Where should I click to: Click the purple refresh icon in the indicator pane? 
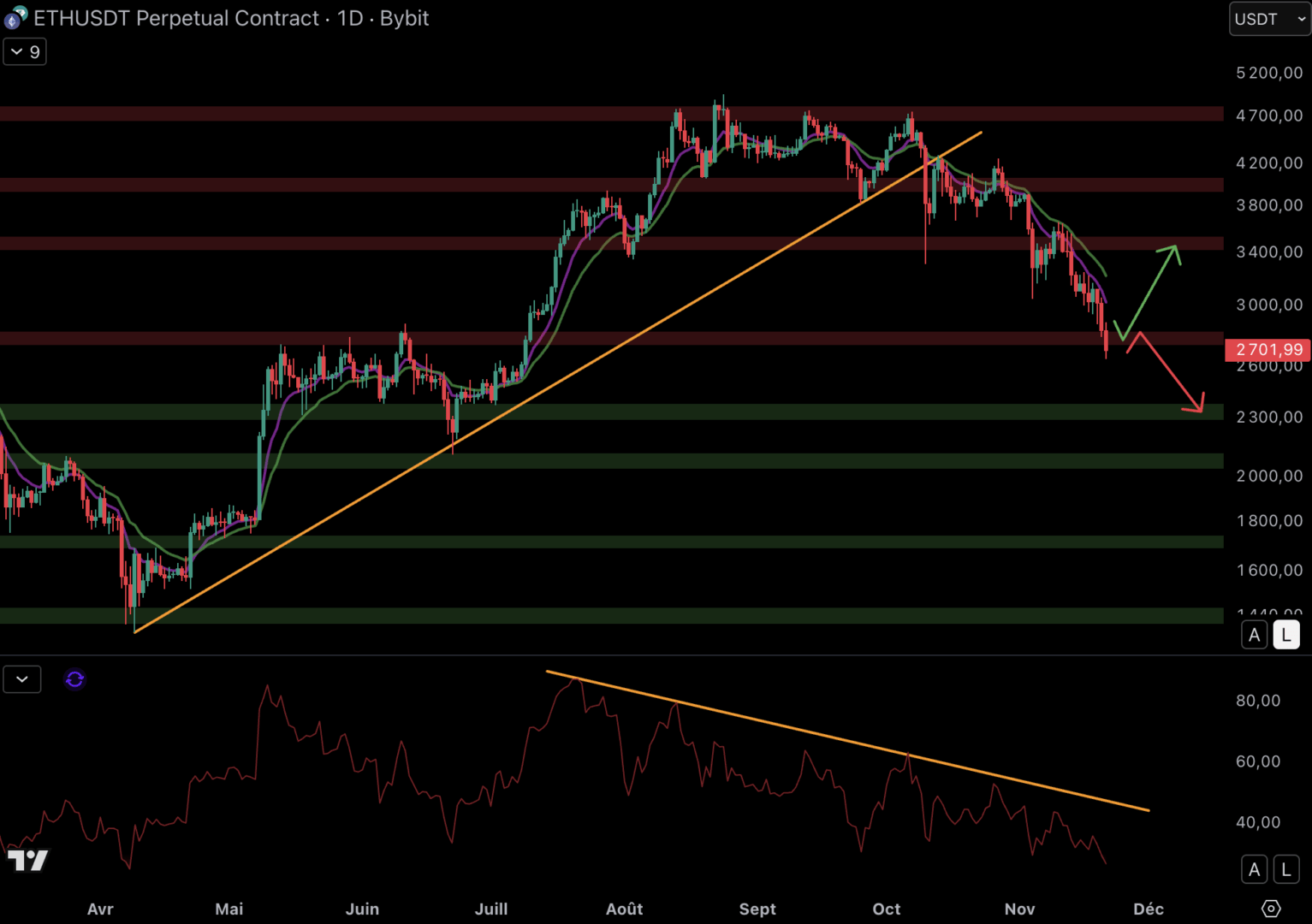click(x=74, y=679)
